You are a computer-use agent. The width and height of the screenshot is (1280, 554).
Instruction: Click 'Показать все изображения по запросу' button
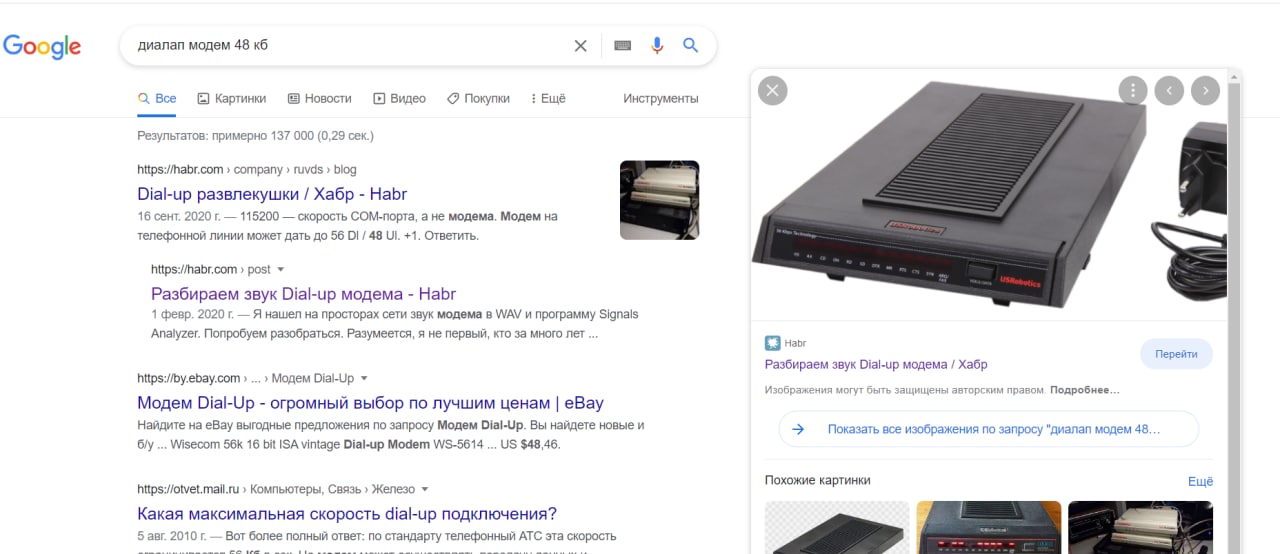[x=988, y=429]
